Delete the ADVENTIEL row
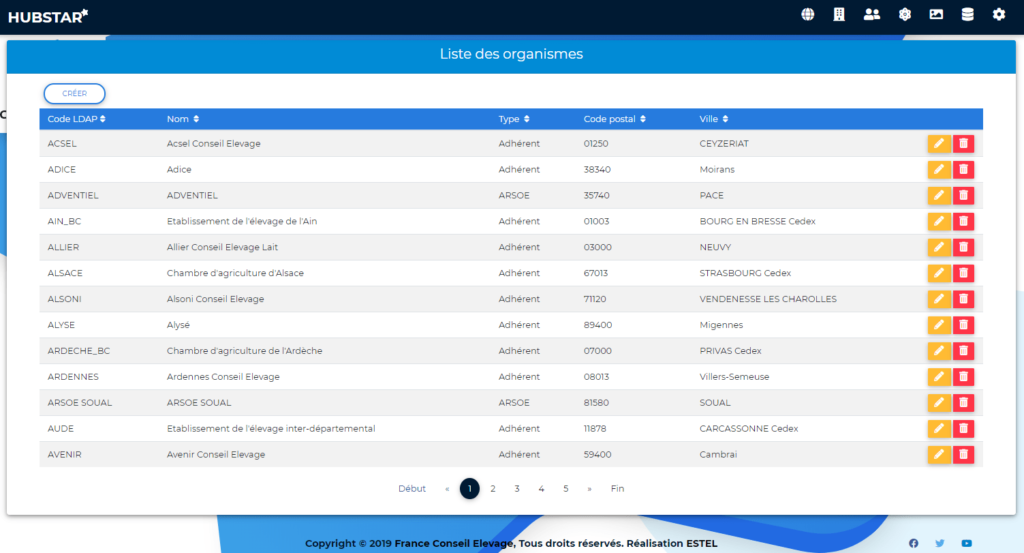Viewport: 1024px width, 553px height. [x=963, y=195]
